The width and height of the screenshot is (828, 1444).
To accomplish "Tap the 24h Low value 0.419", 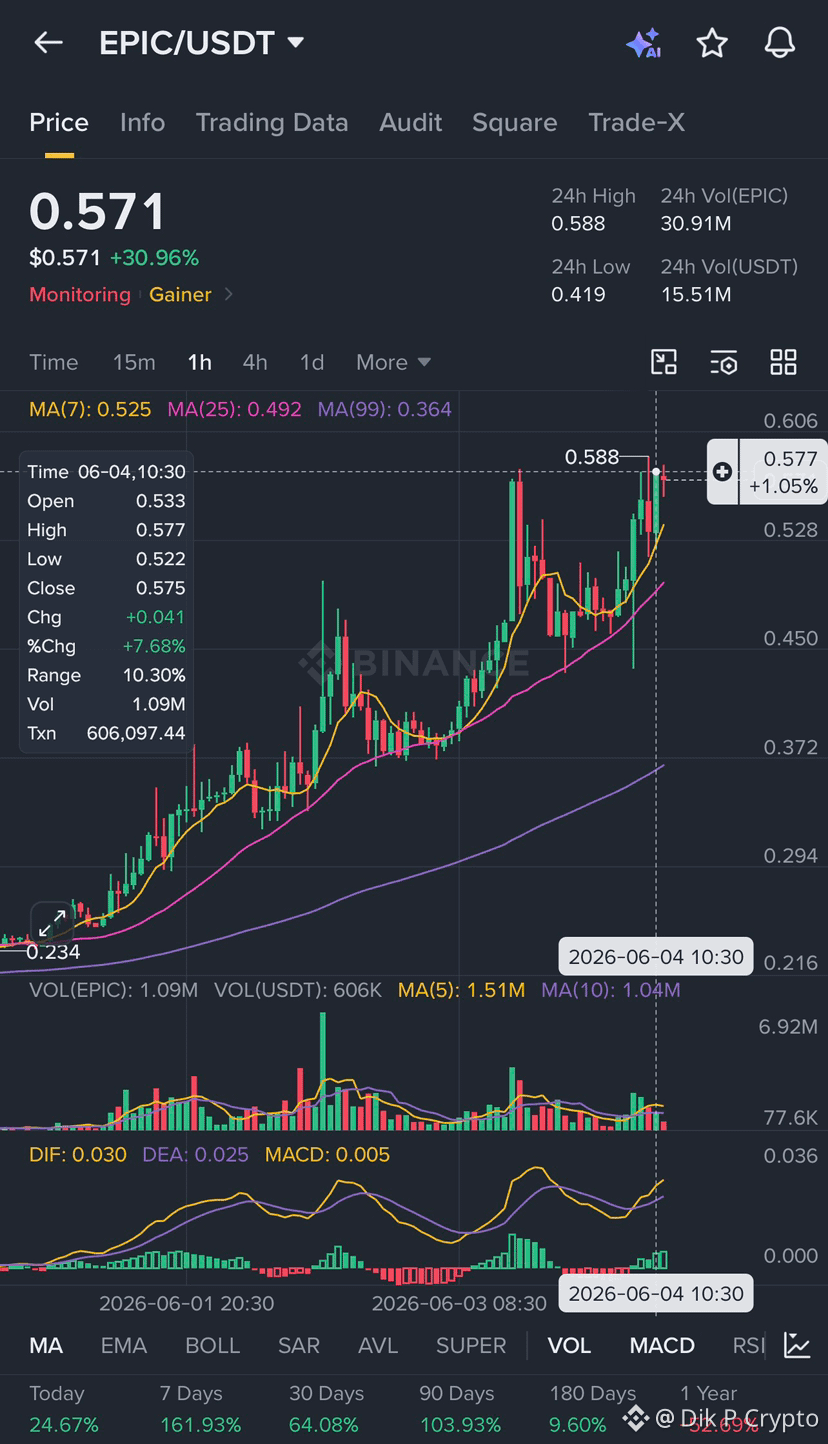I will pyautogui.click(x=578, y=294).
